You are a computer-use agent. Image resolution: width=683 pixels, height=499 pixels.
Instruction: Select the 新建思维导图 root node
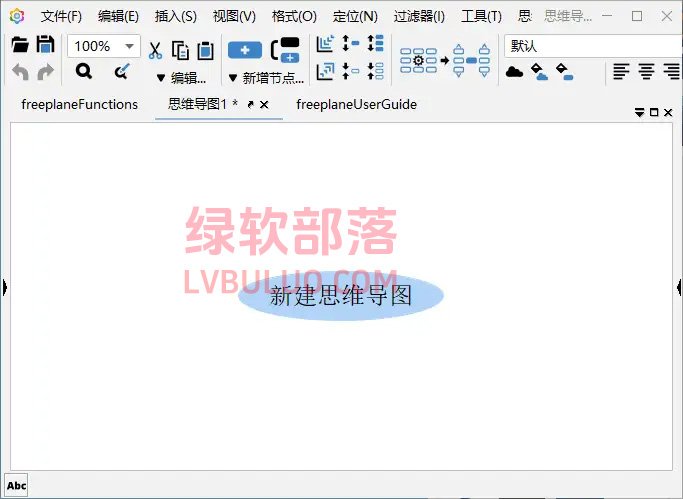341,296
